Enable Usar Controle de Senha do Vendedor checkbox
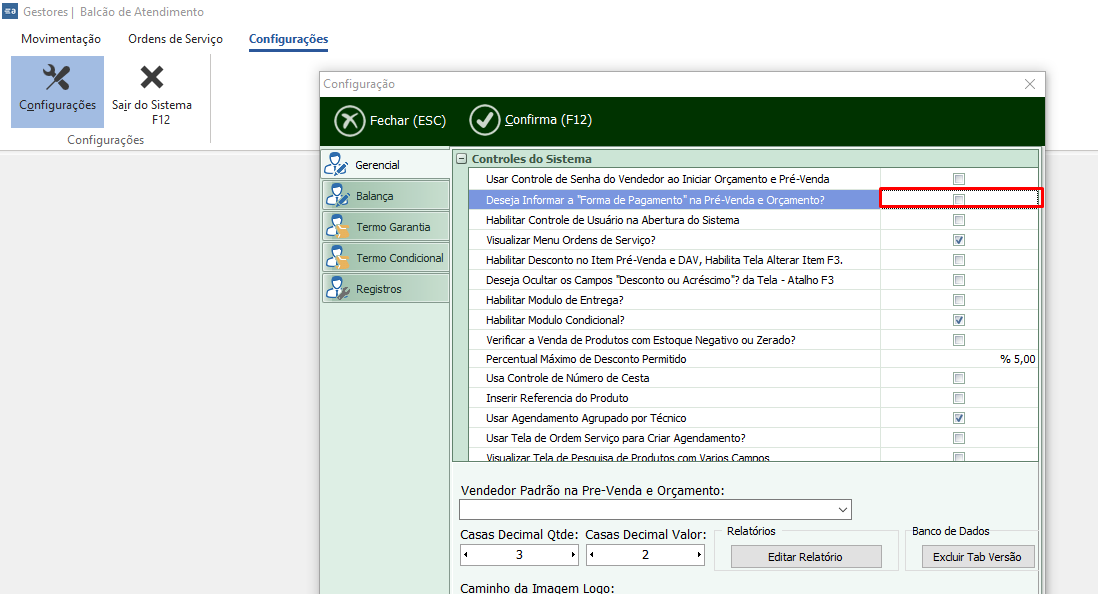This screenshot has width=1098, height=594. coord(959,179)
